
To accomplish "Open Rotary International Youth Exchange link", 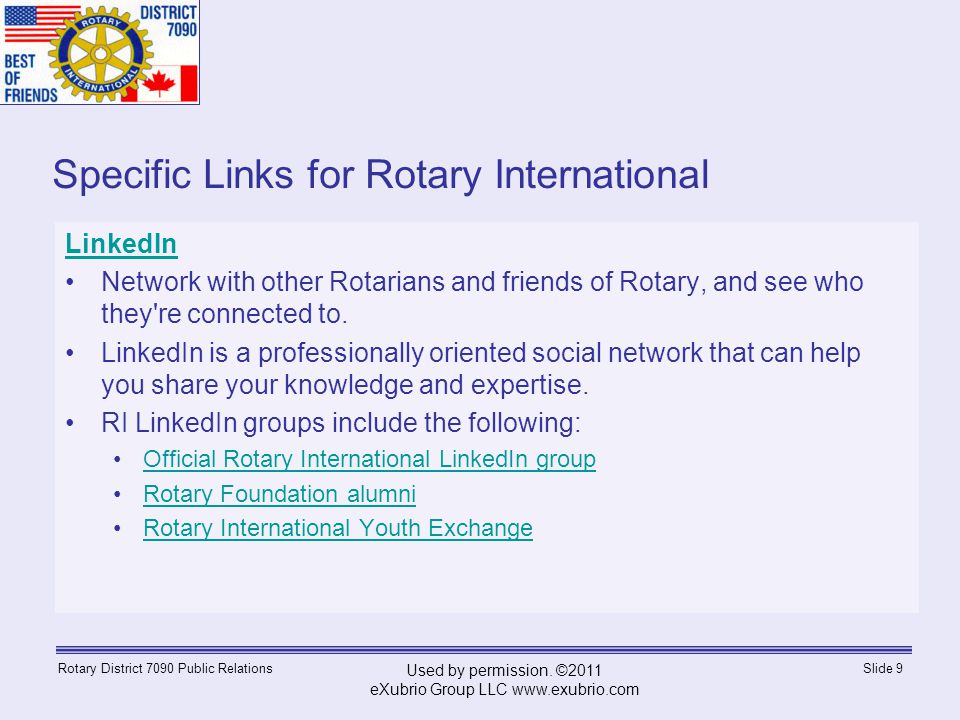I will 338,528.
